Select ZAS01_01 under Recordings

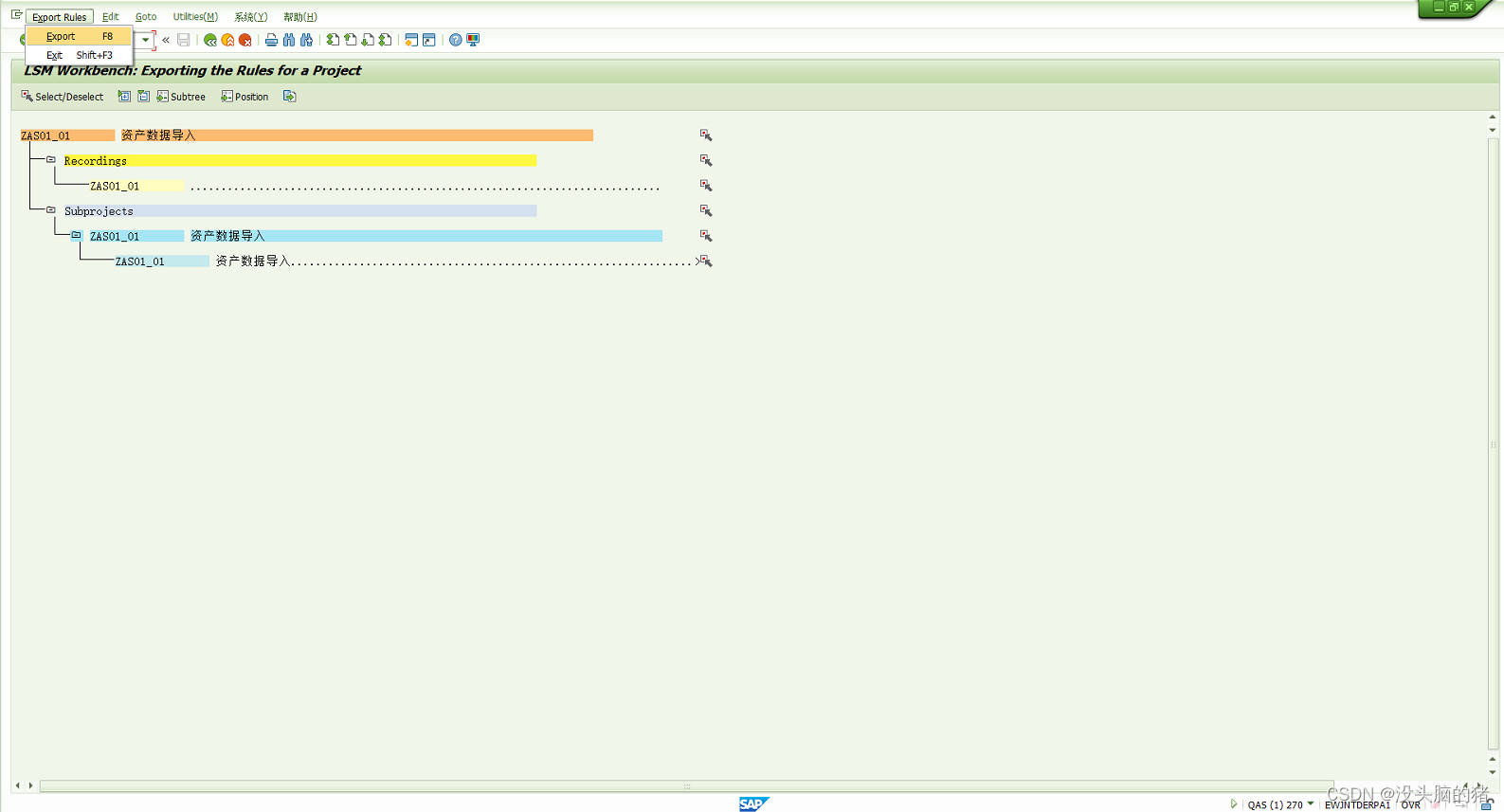[136, 186]
